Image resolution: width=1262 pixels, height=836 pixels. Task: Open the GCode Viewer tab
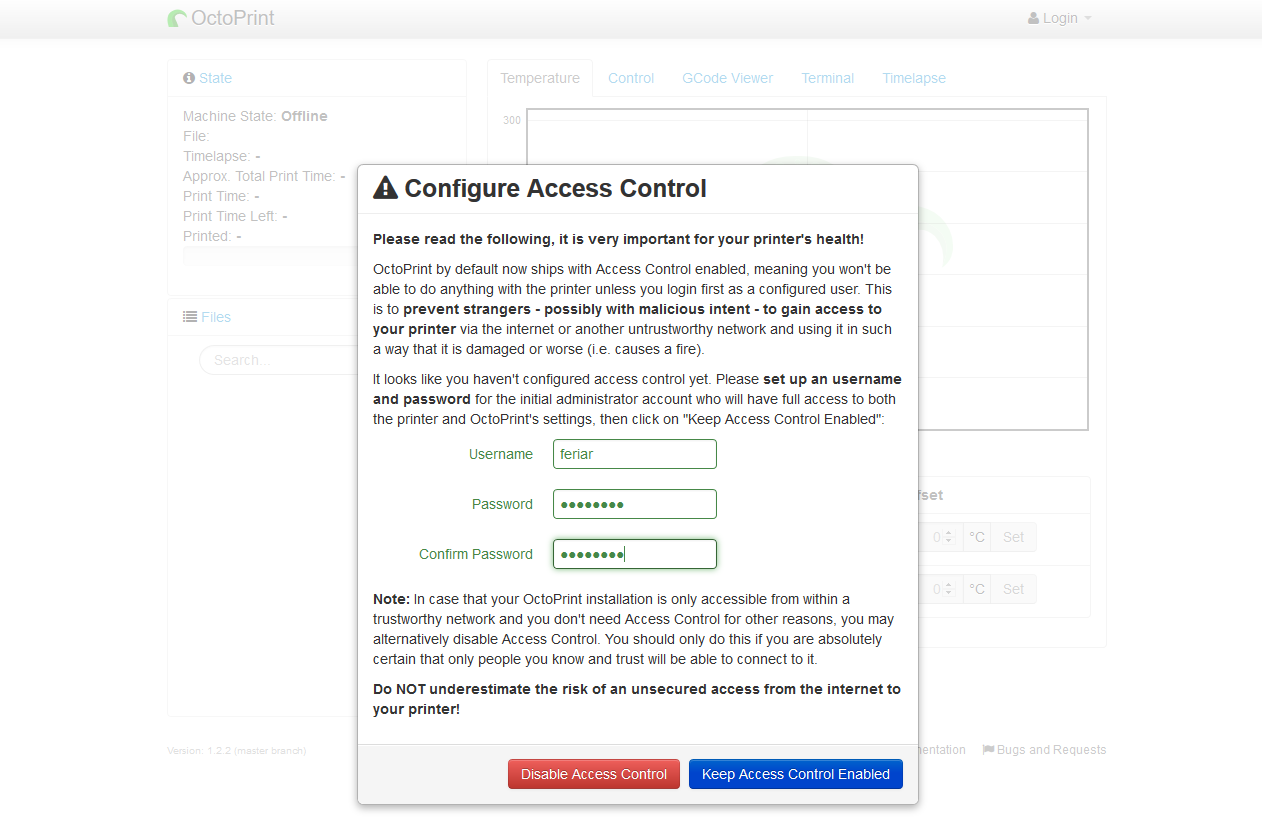tap(728, 78)
